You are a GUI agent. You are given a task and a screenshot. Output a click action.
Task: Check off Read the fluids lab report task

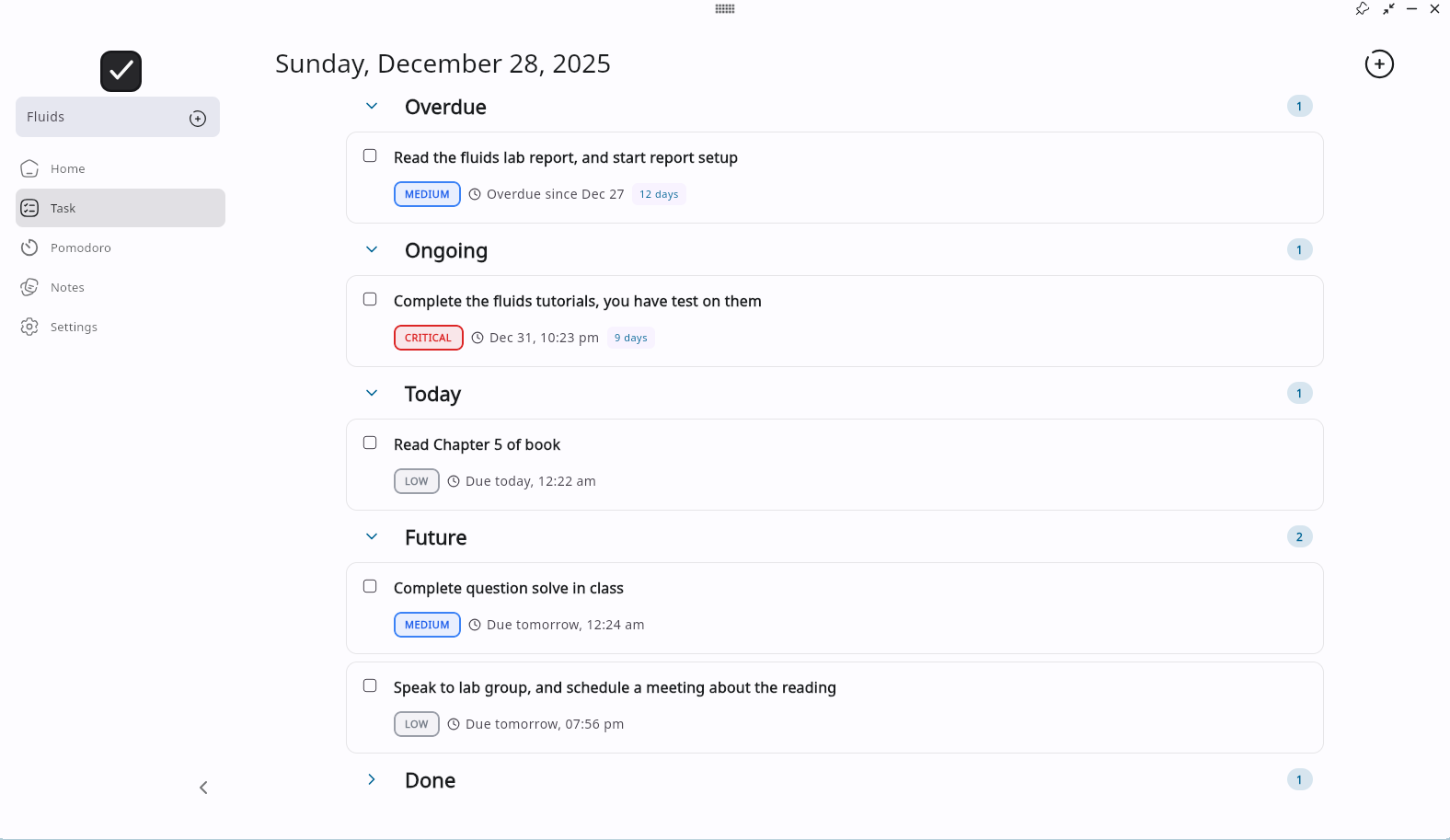point(370,155)
